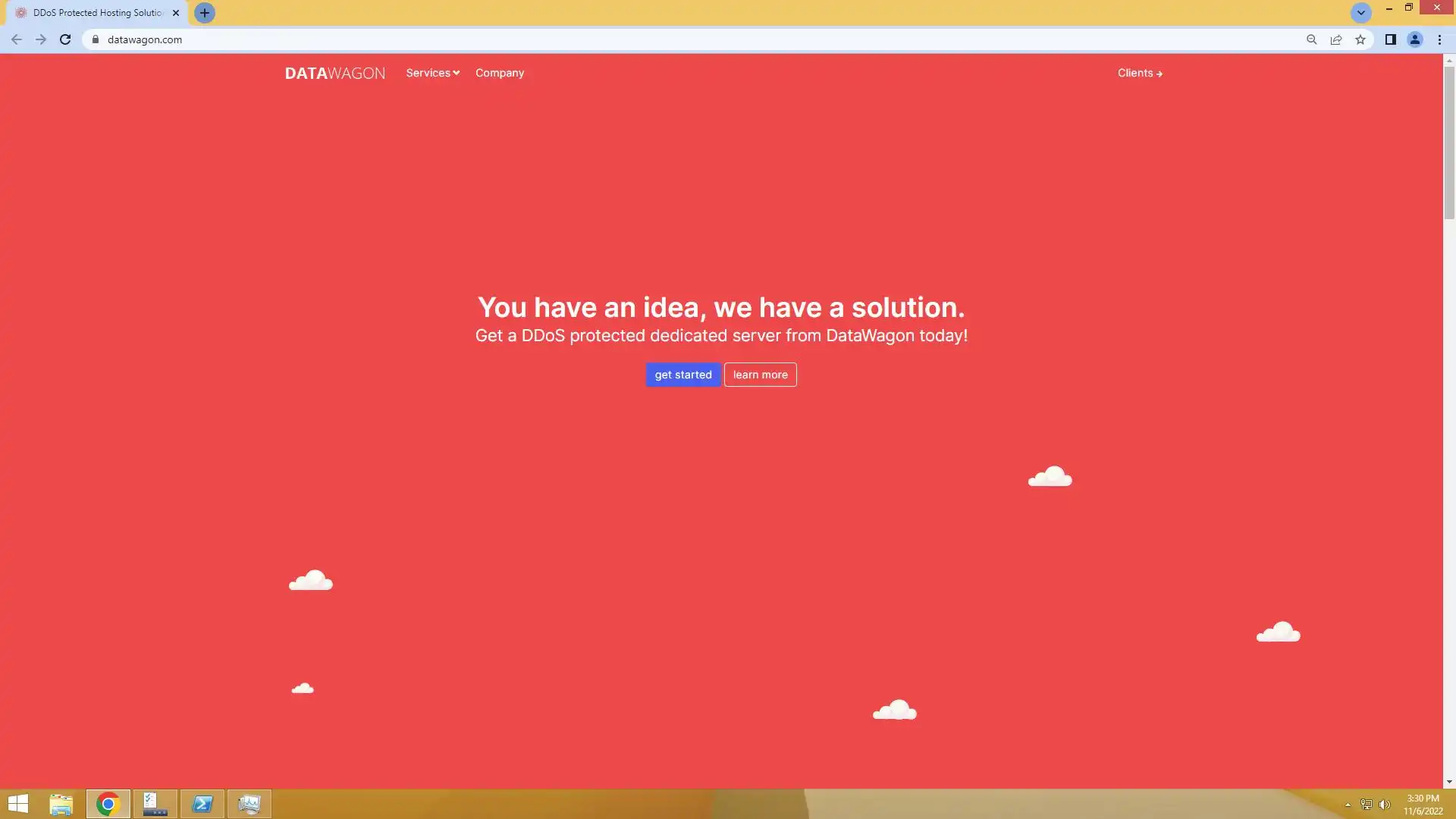Show hidden system tray icons
Screen dimensions: 1456x819
tap(1348, 805)
